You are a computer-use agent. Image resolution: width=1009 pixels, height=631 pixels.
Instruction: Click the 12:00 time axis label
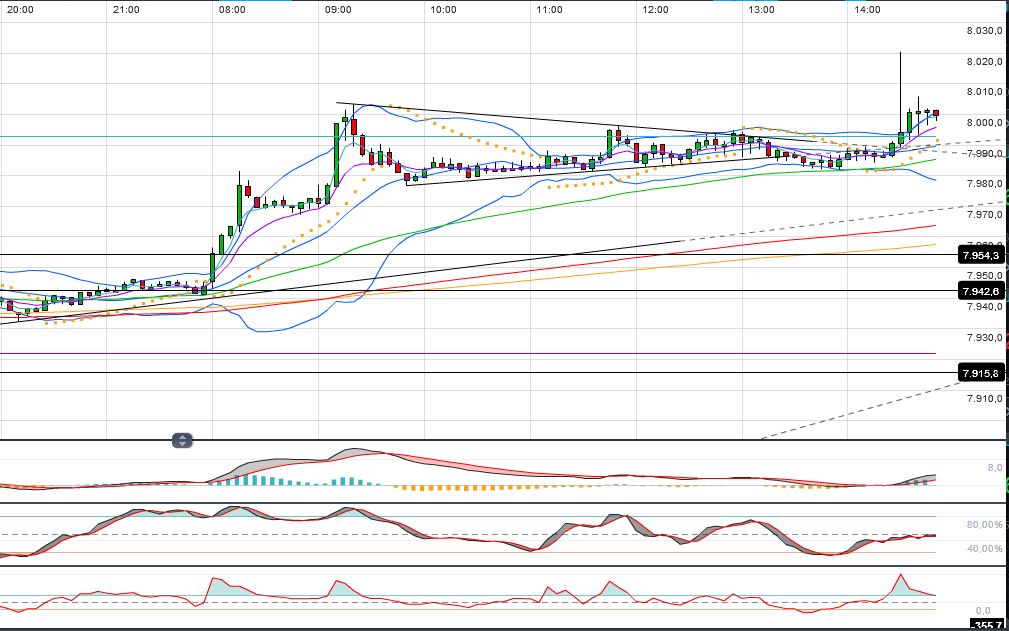click(655, 10)
